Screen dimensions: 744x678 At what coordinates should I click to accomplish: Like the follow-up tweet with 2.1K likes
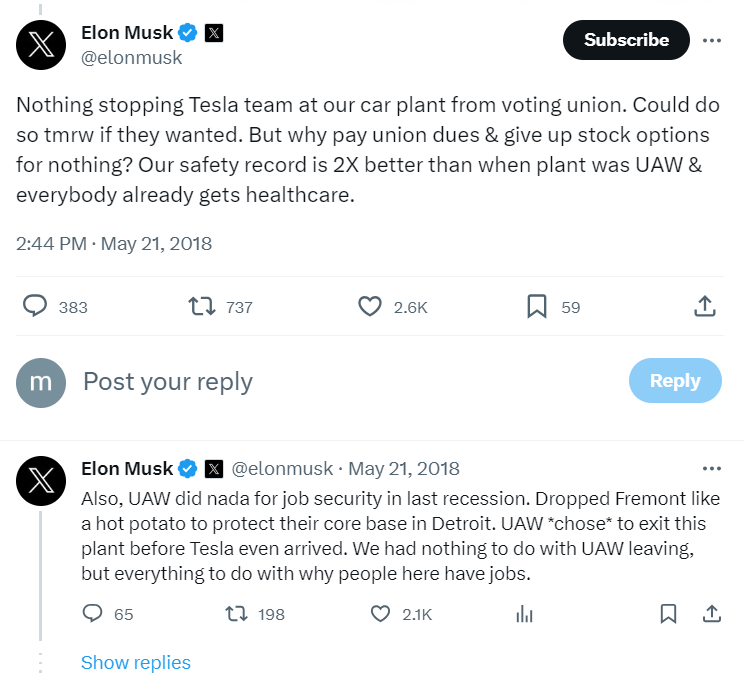tap(380, 613)
